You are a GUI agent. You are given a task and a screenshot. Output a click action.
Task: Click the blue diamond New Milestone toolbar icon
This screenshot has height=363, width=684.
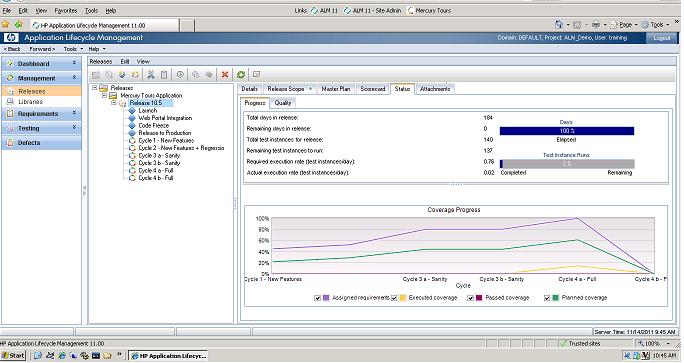(x=122, y=75)
